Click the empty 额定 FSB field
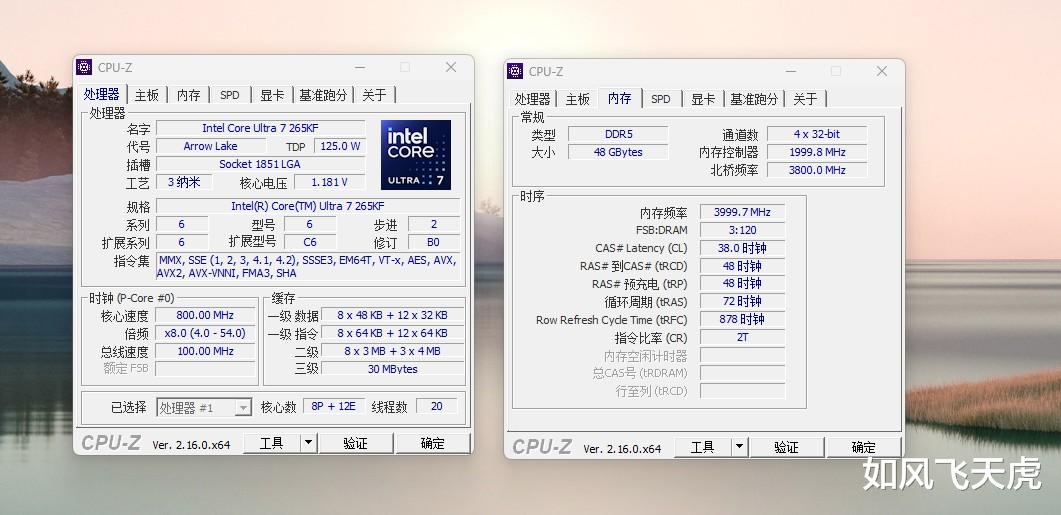Image resolution: width=1061 pixels, height=515 pixels. (205, 369)
